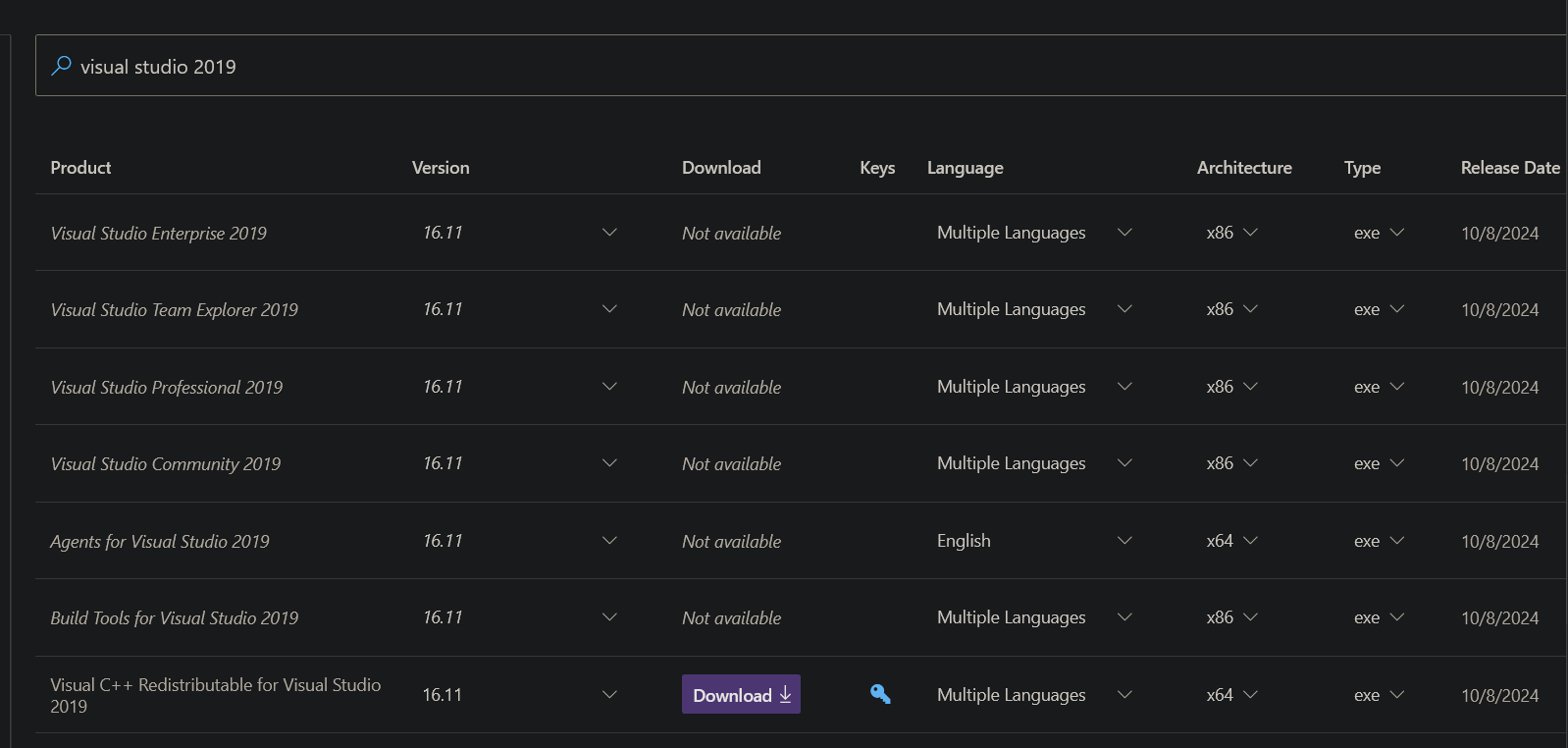
Task: Open English language dropdown for Agents row
Action: tap(1035, 541)
